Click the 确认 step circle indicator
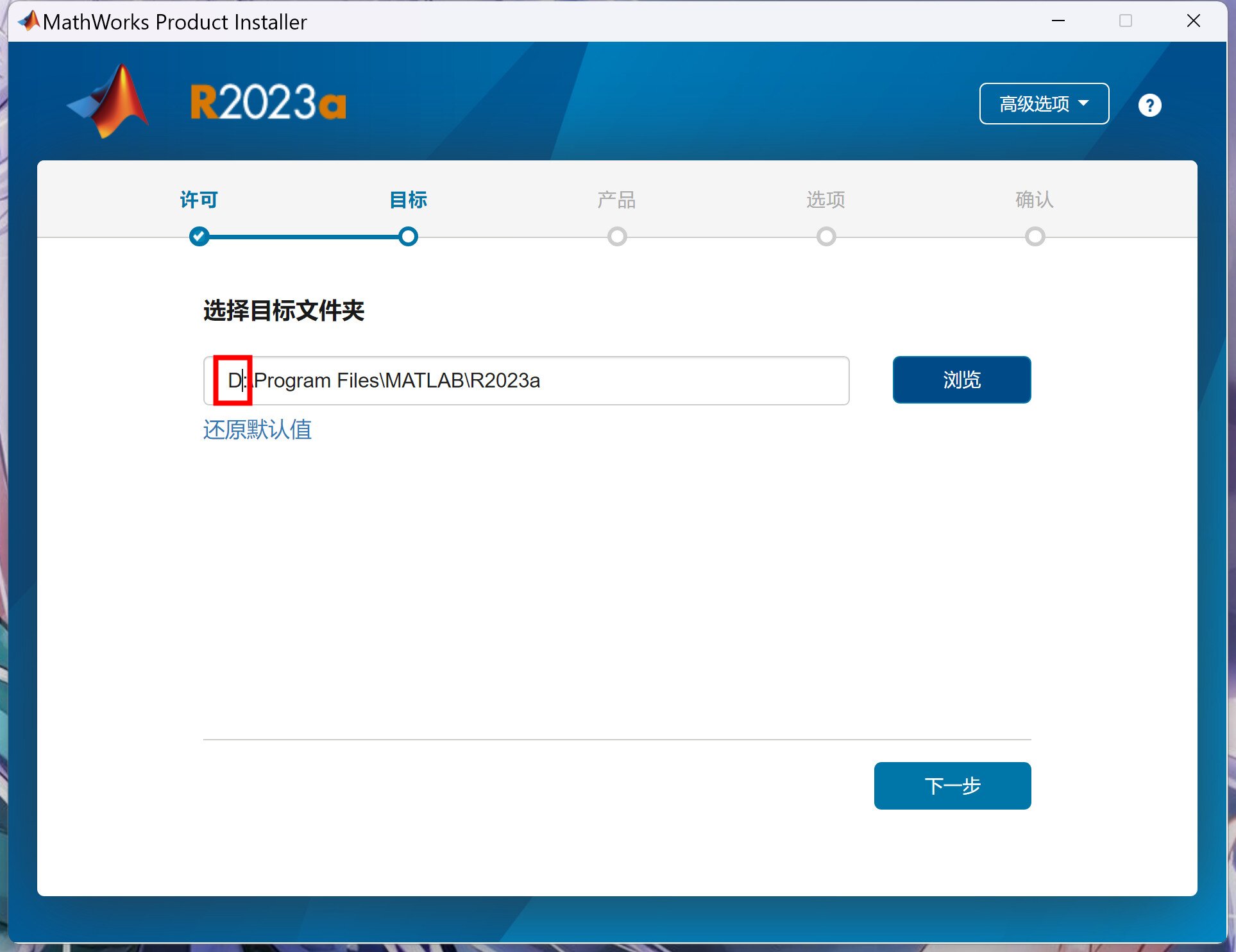 point(1034,236)
